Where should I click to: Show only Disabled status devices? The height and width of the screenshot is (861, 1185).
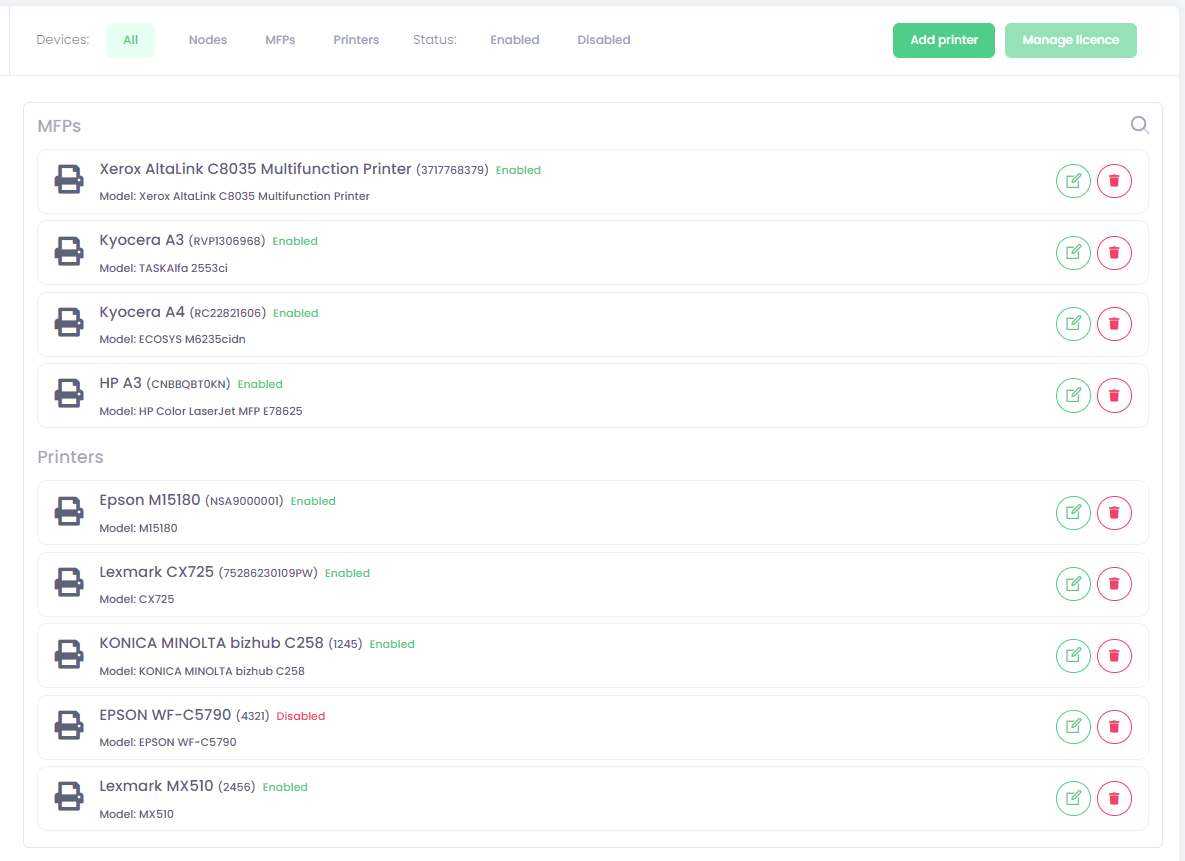click(604, 40)
